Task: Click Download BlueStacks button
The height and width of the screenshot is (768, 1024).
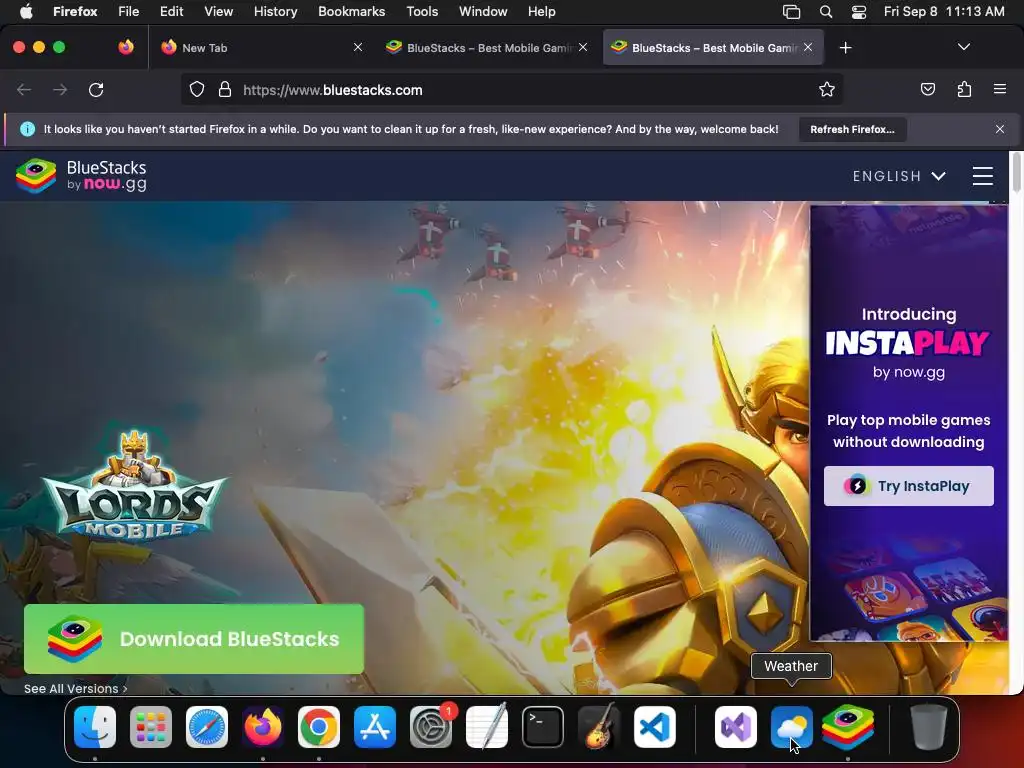Action: 194,639
